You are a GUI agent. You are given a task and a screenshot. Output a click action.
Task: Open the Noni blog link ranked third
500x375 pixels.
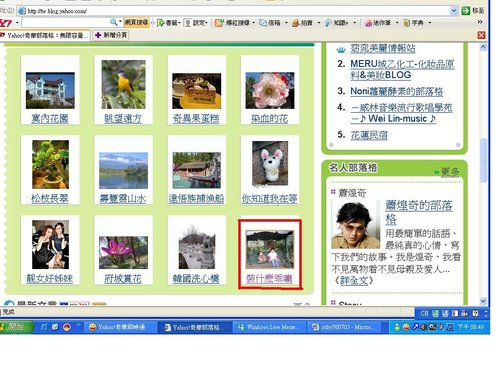pyautogui.click(x=397, y=91)
